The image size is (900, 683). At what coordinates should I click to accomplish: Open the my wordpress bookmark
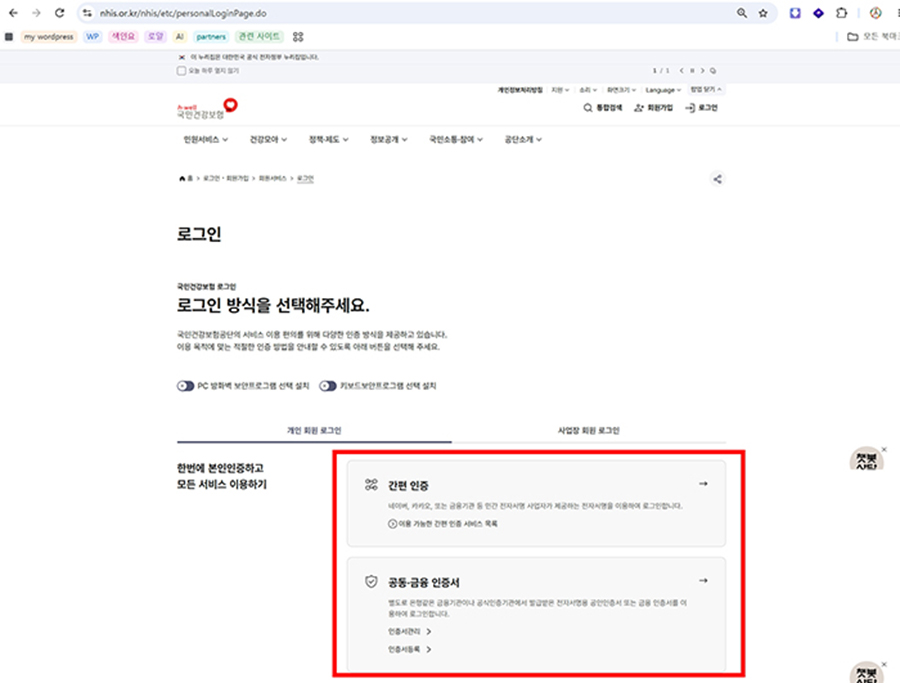click(49, 37)
